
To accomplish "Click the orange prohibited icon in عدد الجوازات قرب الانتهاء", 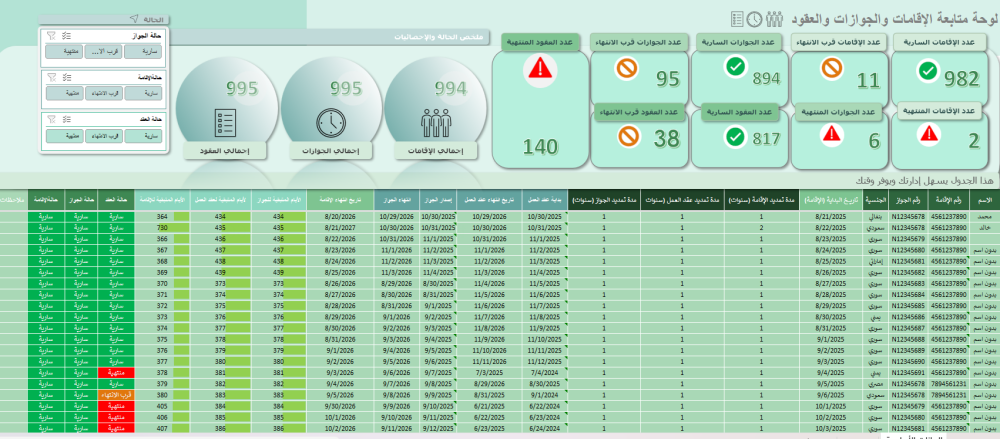I will pyautogui.click(x=628, y=71).
